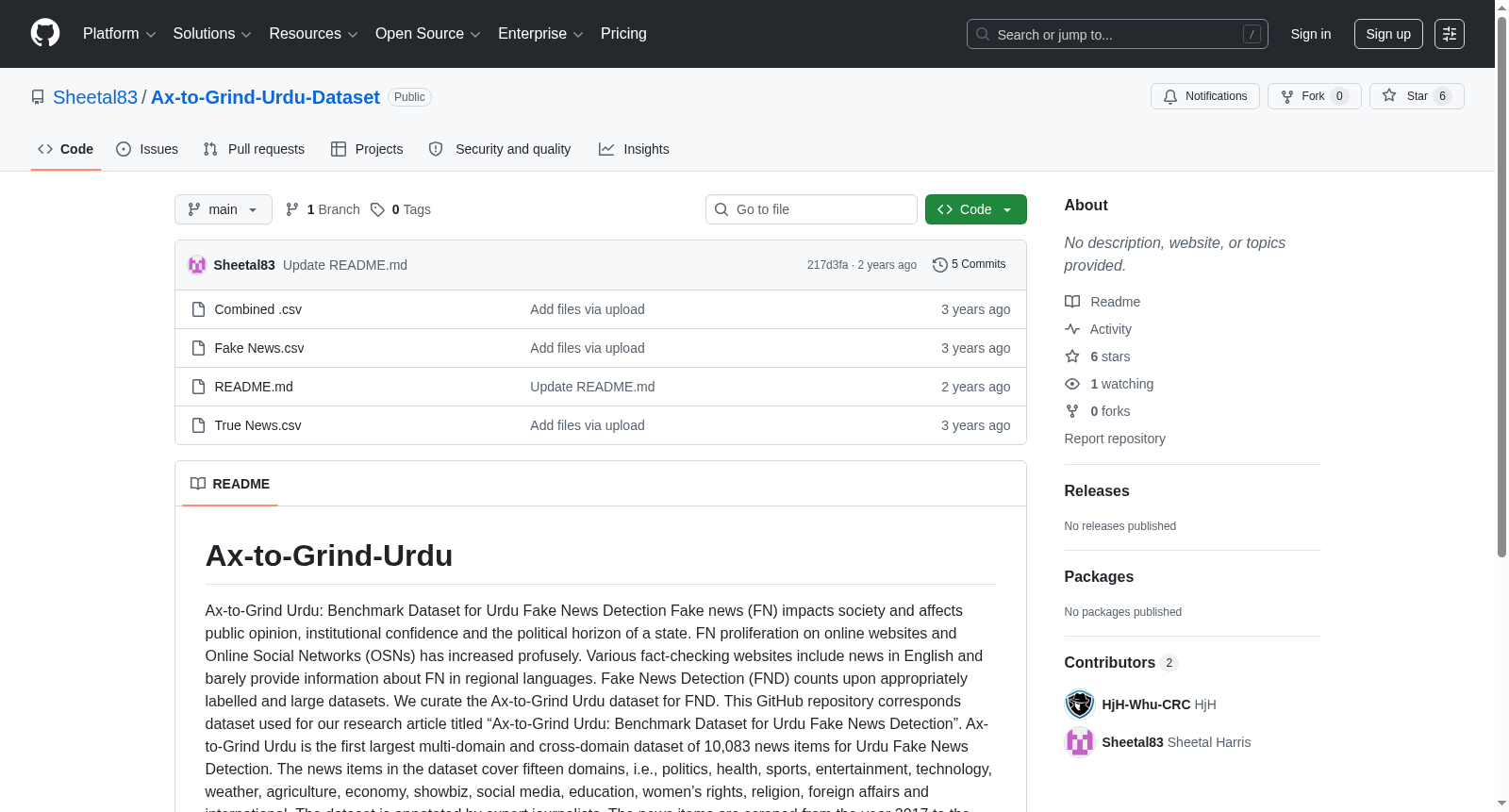Open the main branch selector dropdown
The height and width of the screenshot is (812, 1509).
click(224, 209)
